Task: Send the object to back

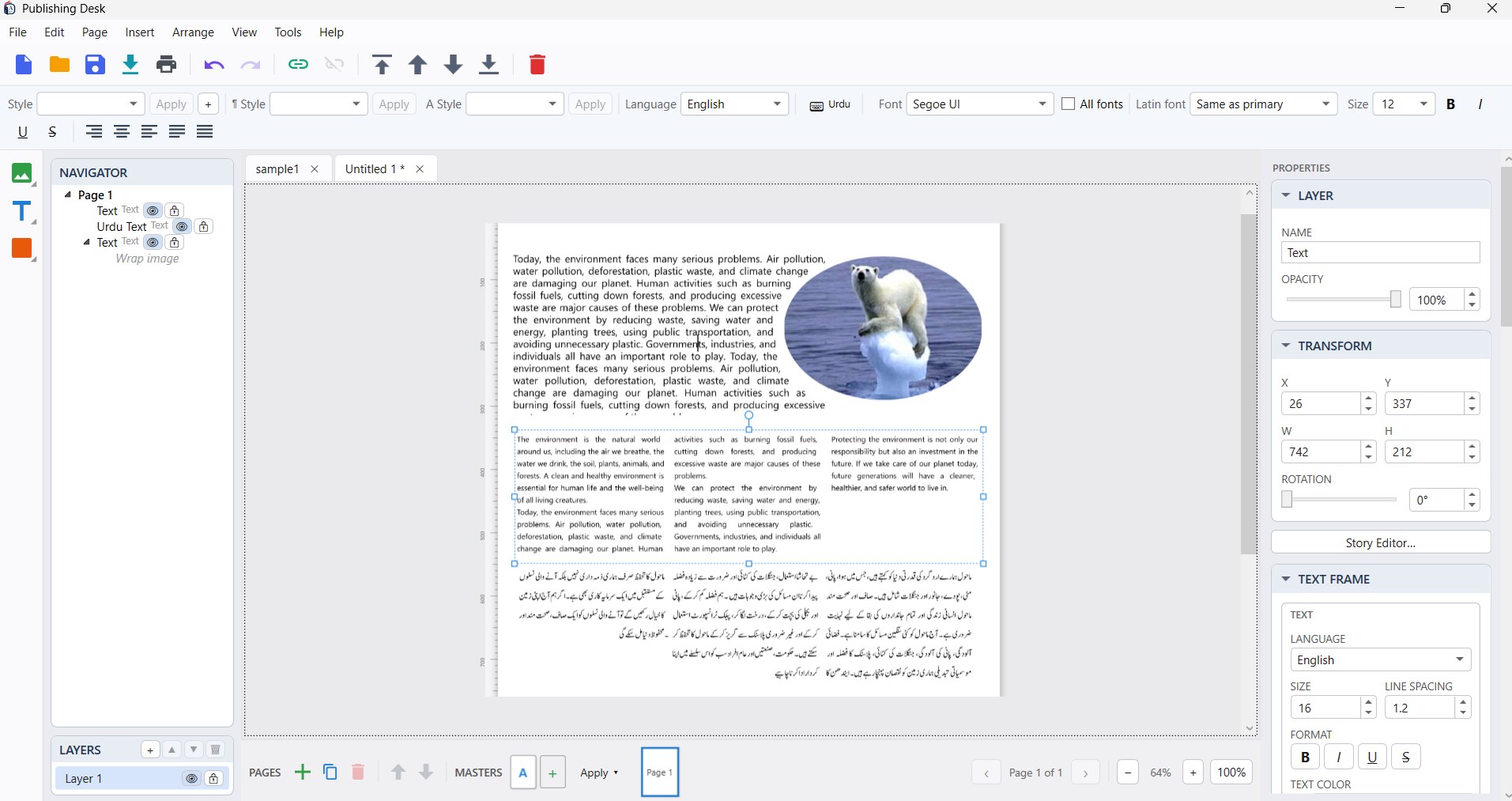Action: pos(489,65)
